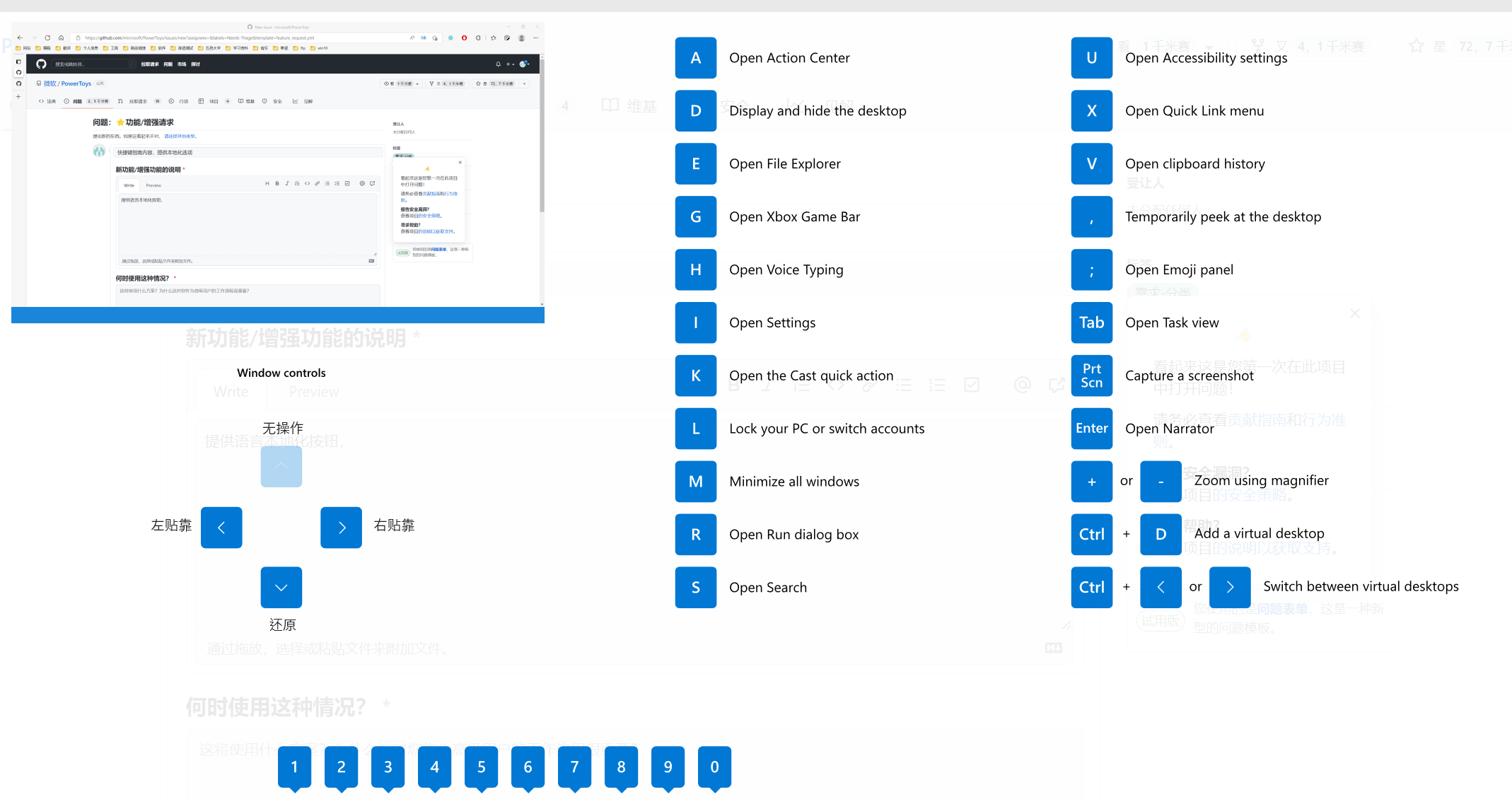Apply italic formatting from the Markdown toolbar
This screenshot has width=1512, height=802.
[287, 183]
